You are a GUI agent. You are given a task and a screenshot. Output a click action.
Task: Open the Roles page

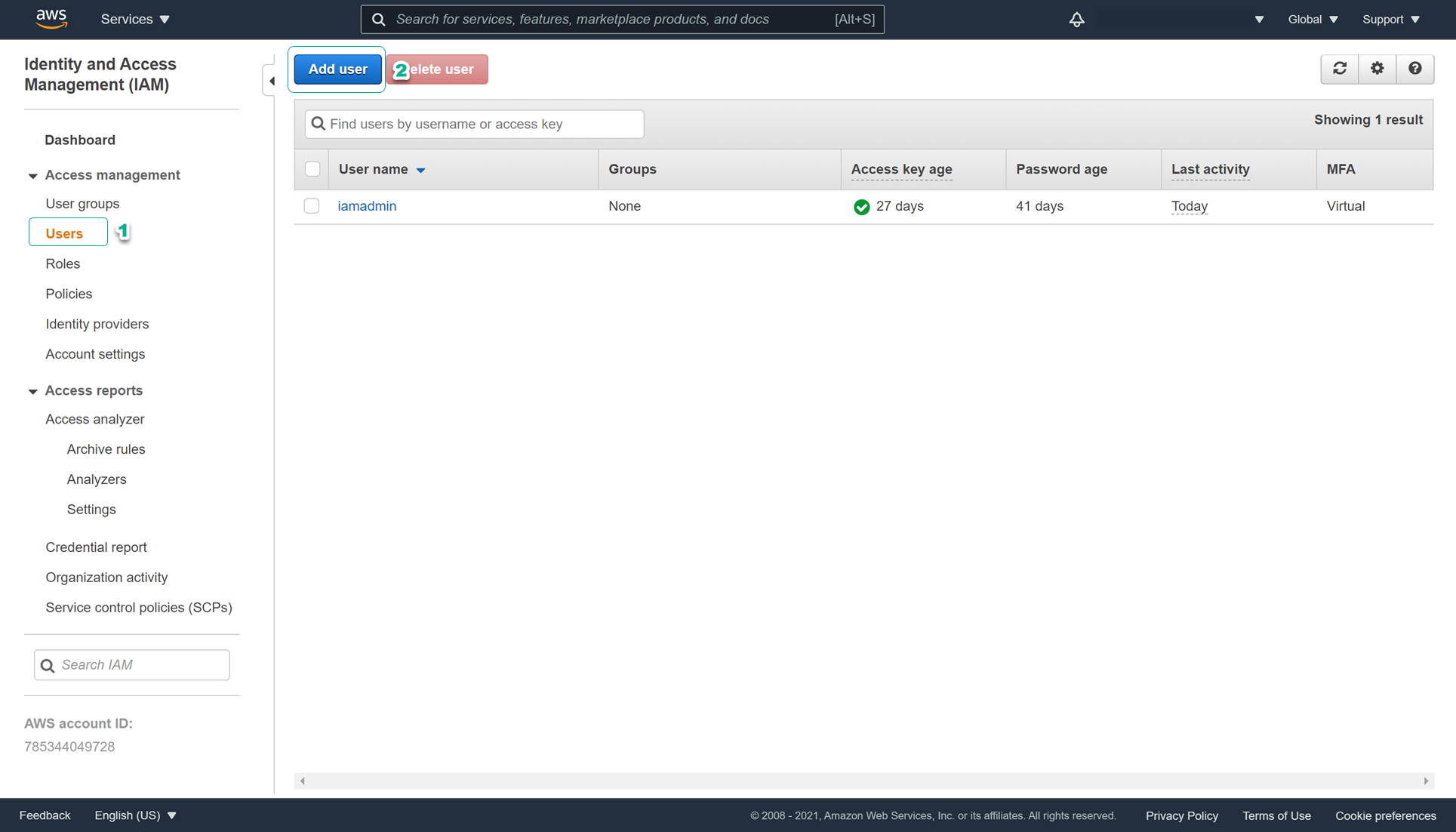63,264
